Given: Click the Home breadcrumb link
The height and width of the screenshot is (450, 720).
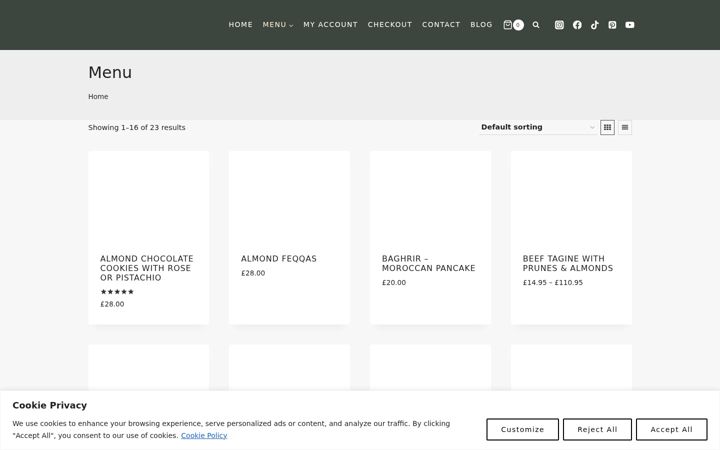Looking at the screenshot, I should [98, 96].
